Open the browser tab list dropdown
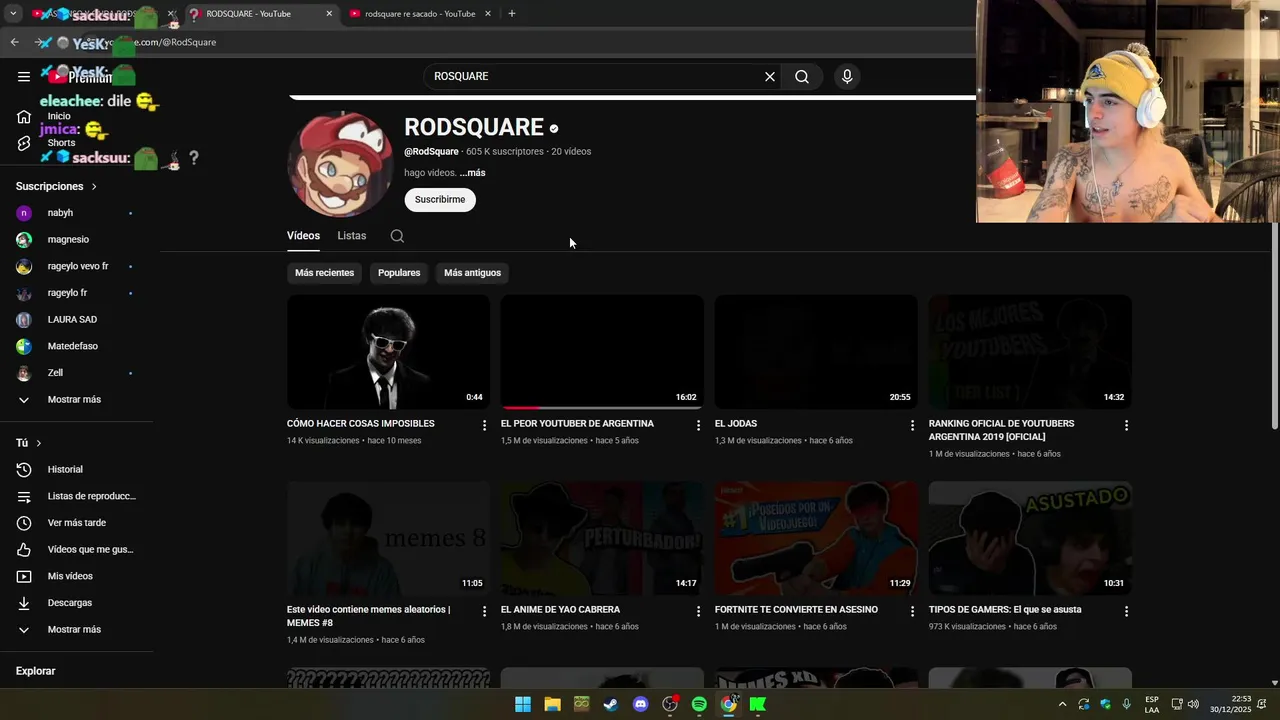The height and width of the screenshot is (720, 1280). tap(13, 14)
